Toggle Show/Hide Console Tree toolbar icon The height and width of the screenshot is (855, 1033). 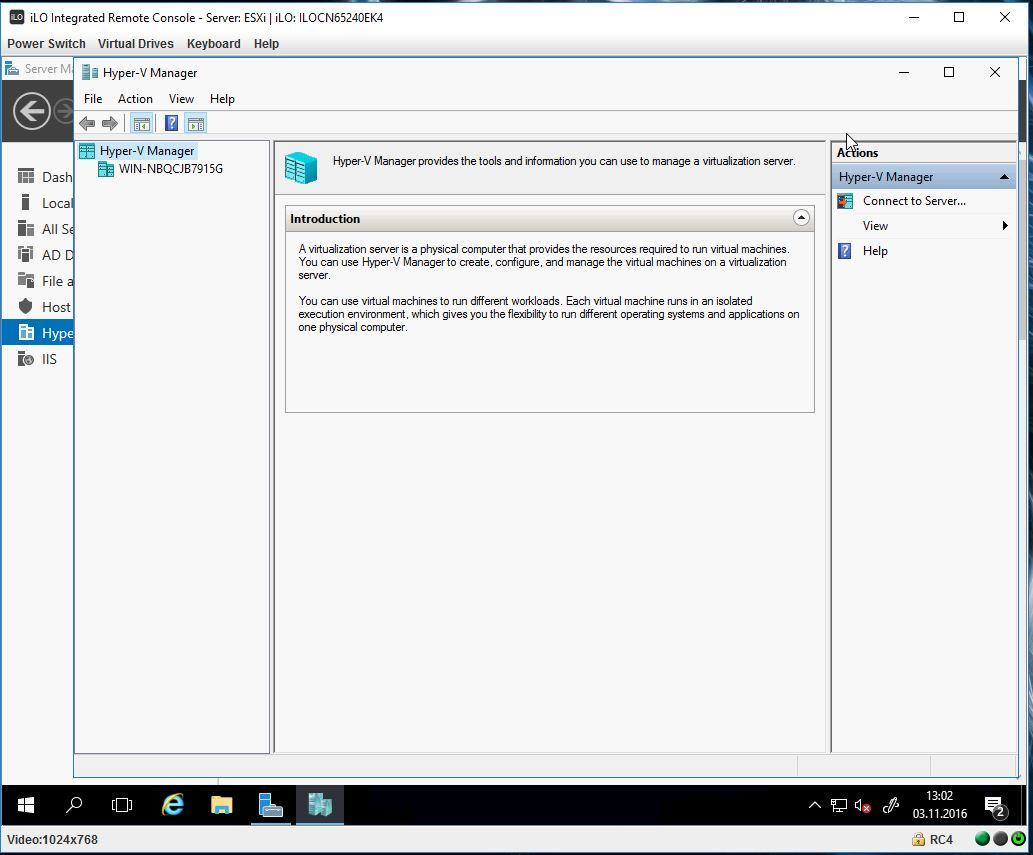pyautogui.click(x=141, y=123)
